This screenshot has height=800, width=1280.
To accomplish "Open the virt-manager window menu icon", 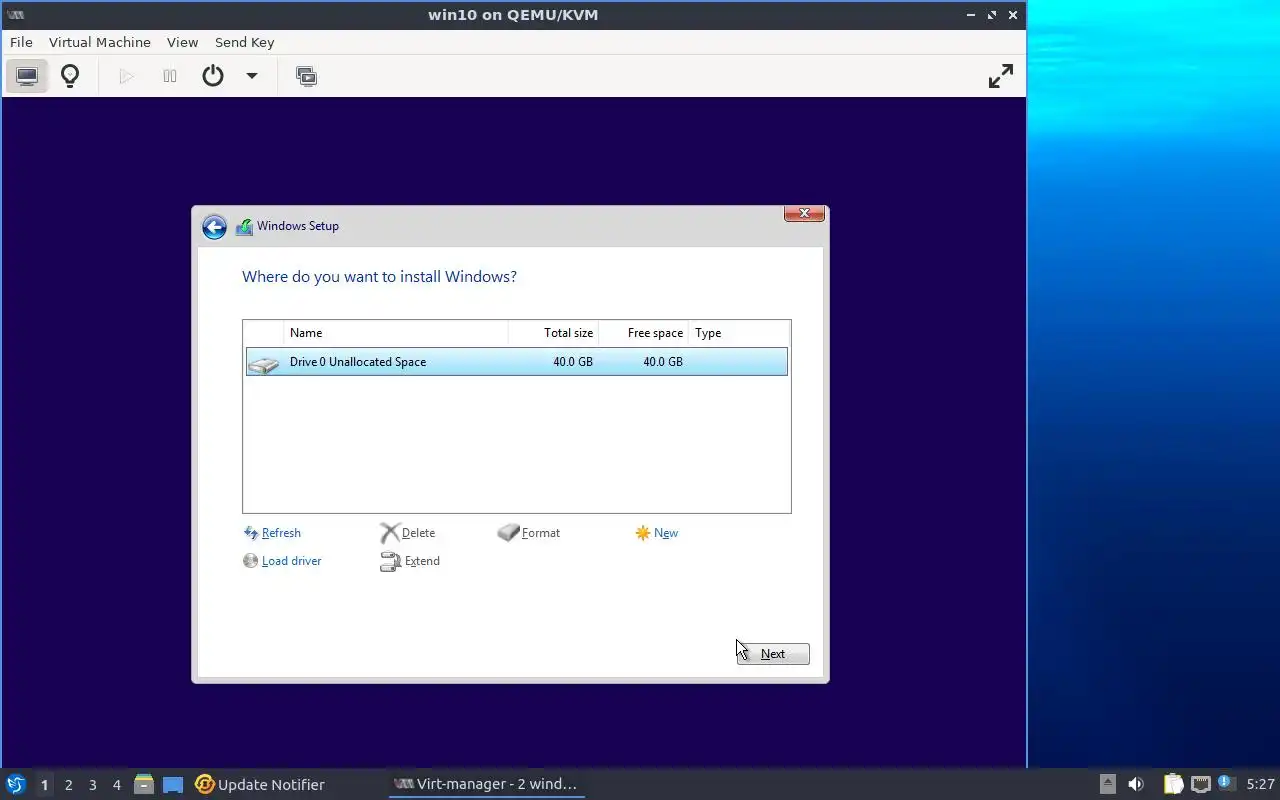I will pos(15,15).
